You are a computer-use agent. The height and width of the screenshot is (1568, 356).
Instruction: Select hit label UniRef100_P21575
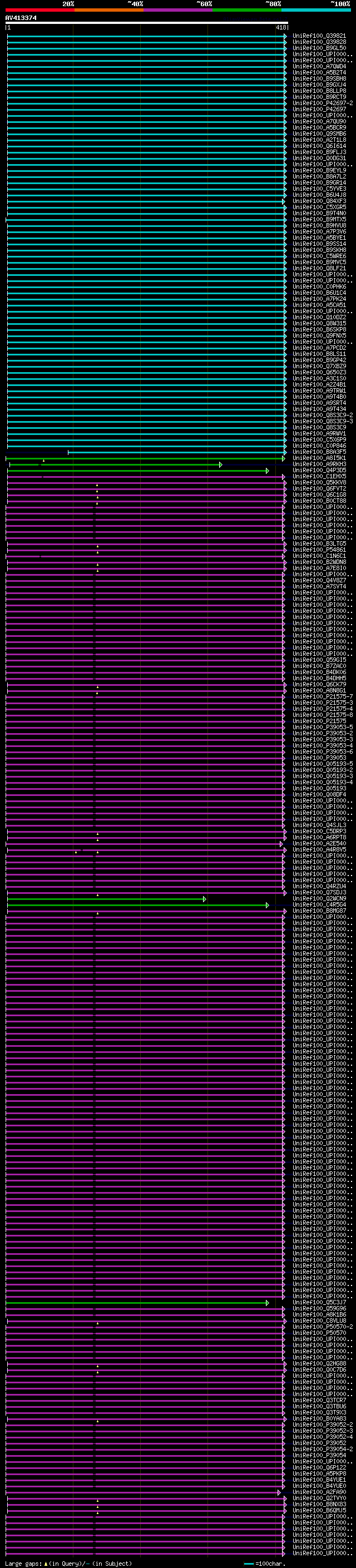[319, 721]
